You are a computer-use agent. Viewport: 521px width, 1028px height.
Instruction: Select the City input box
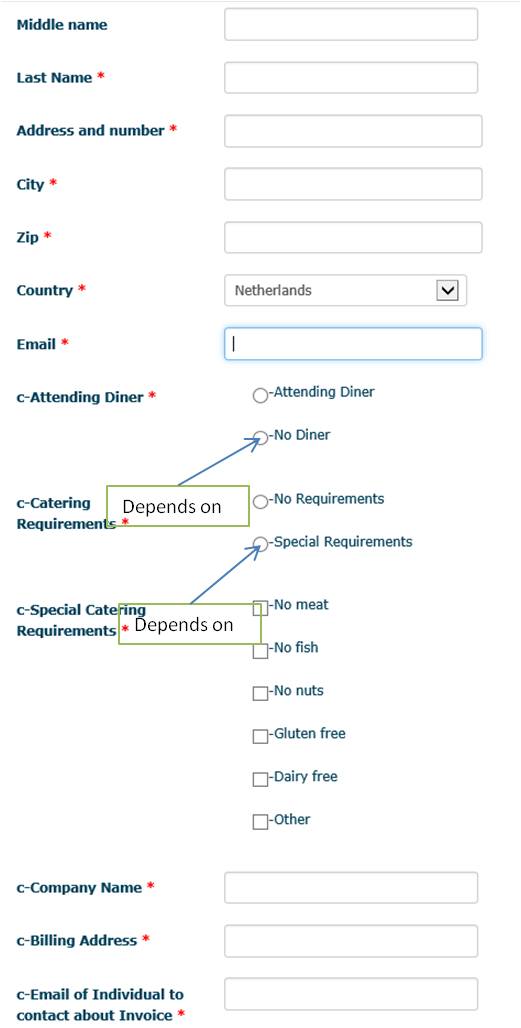click(x=353, y=184)
